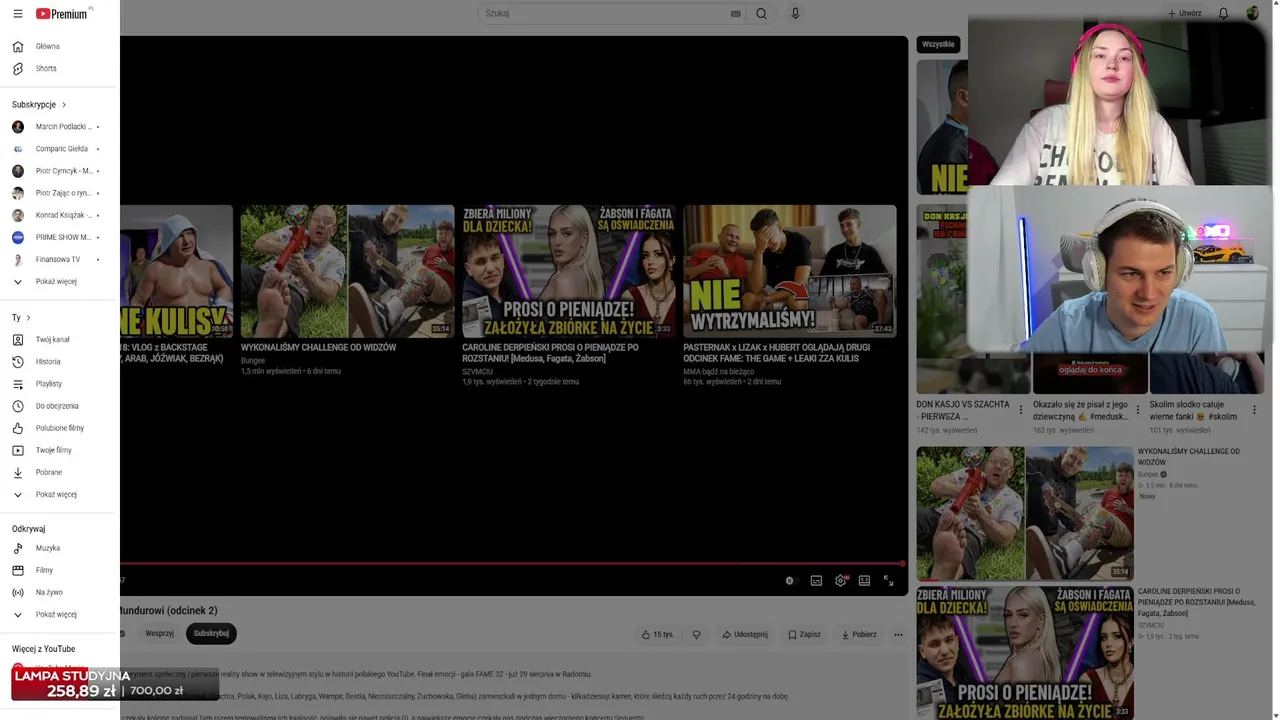This screenshot has height=720, width=1280.
Task: Open options for DON KASJO VS SZACHTA short
Action: point(1020,410)
